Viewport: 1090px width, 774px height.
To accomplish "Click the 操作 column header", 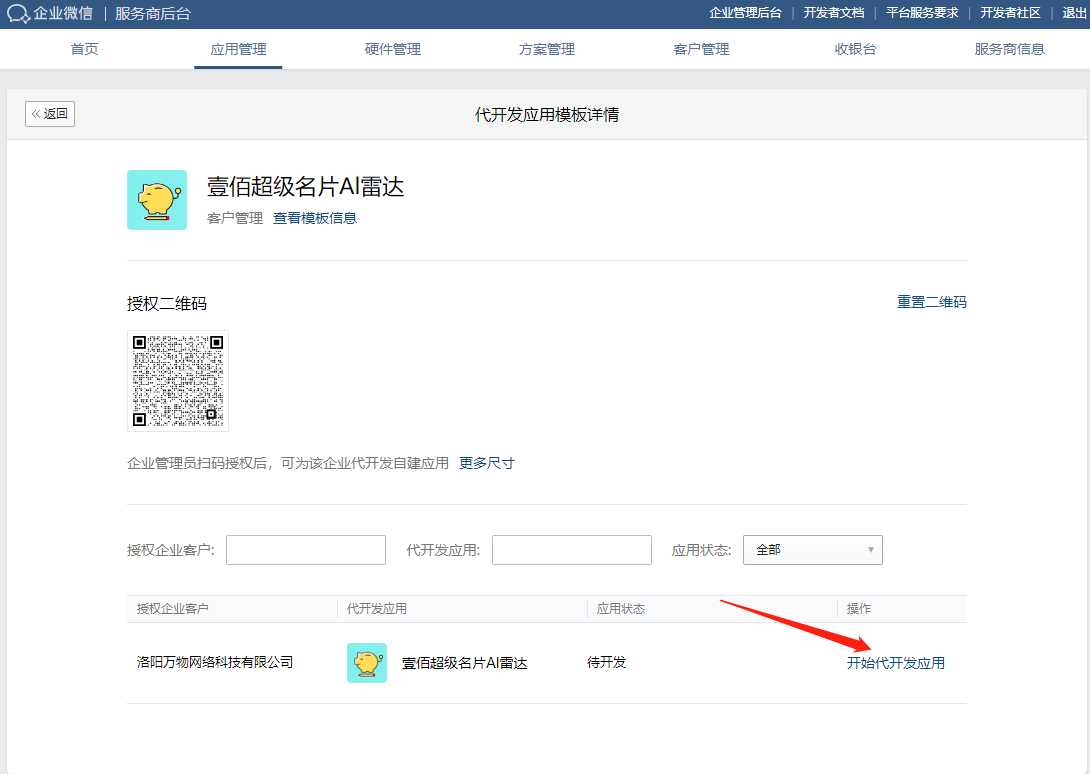I will [x=859, y=608].
